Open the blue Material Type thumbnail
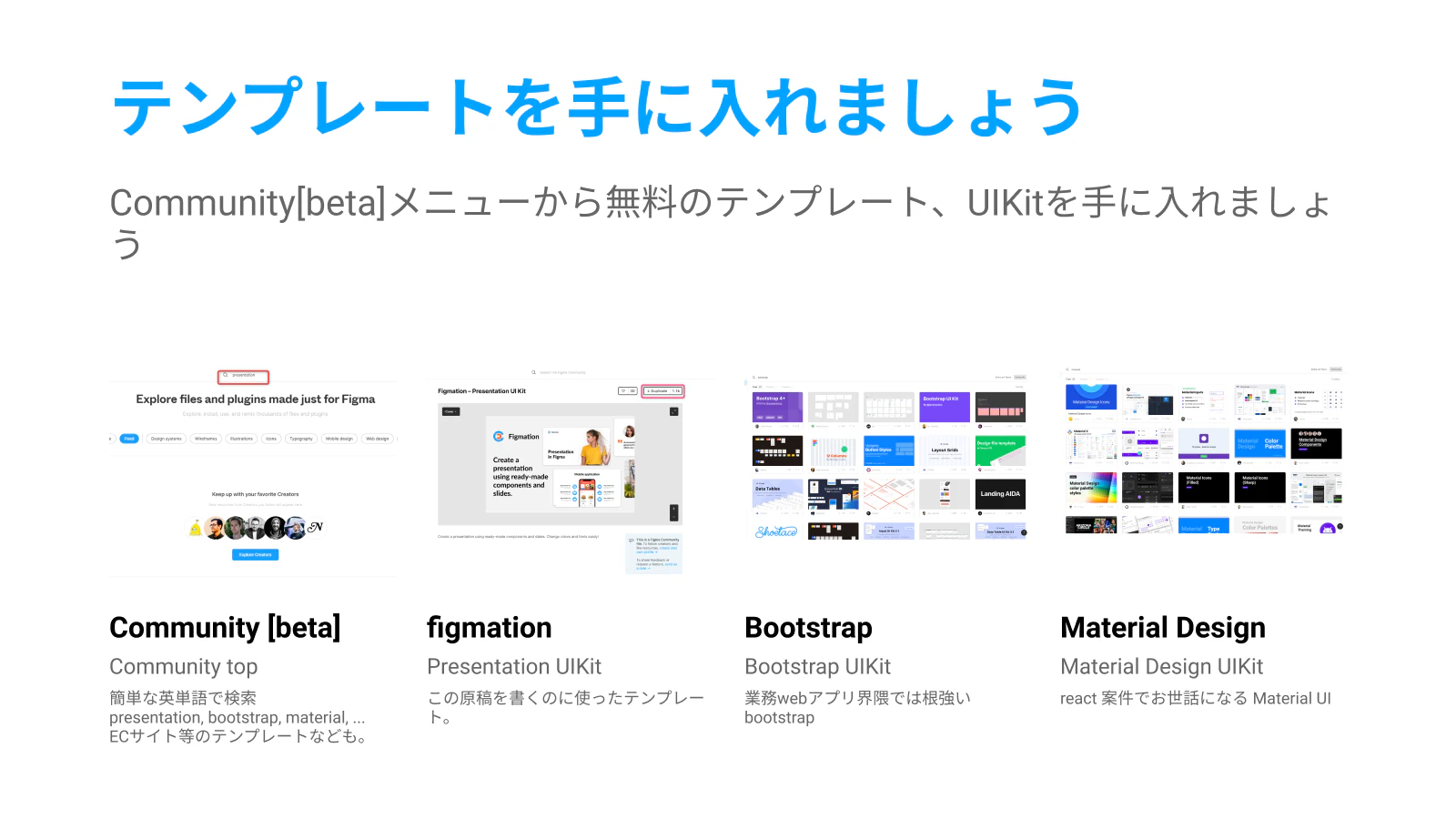 coord(1203,526)
